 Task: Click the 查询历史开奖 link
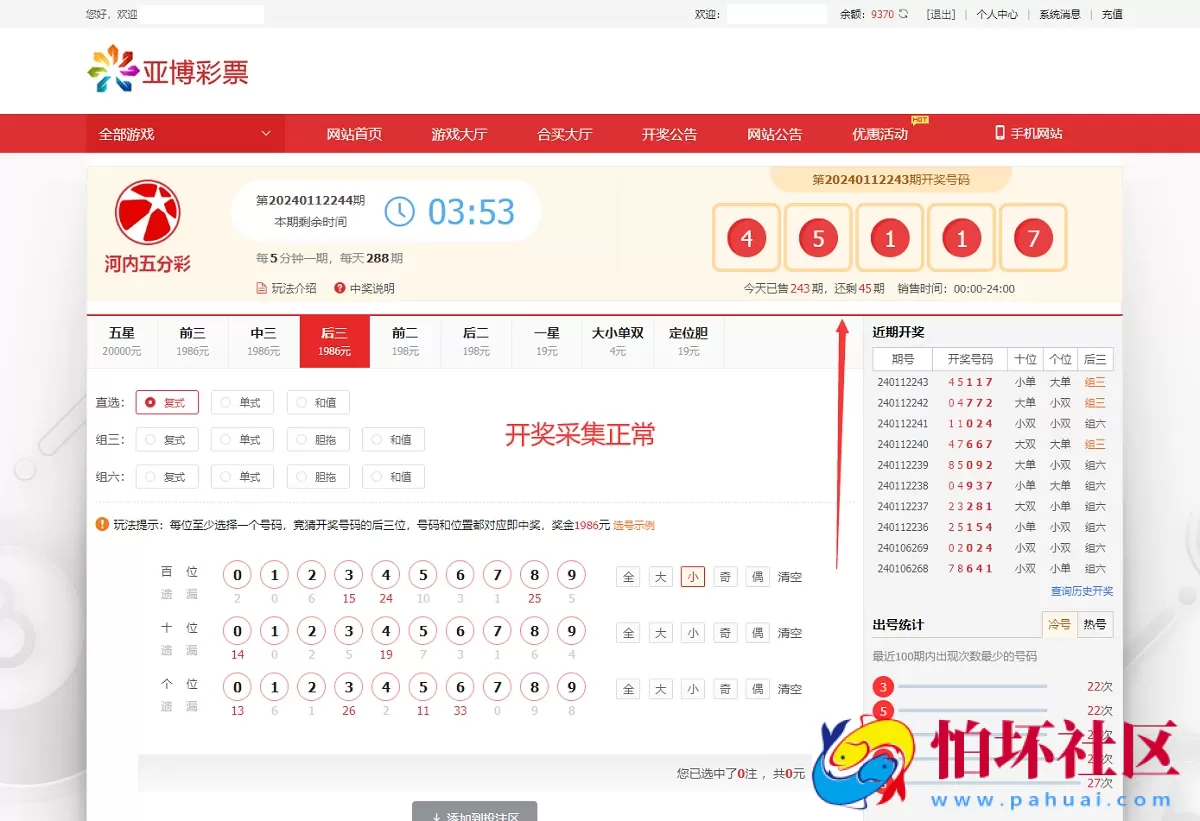click(1081, 591)
